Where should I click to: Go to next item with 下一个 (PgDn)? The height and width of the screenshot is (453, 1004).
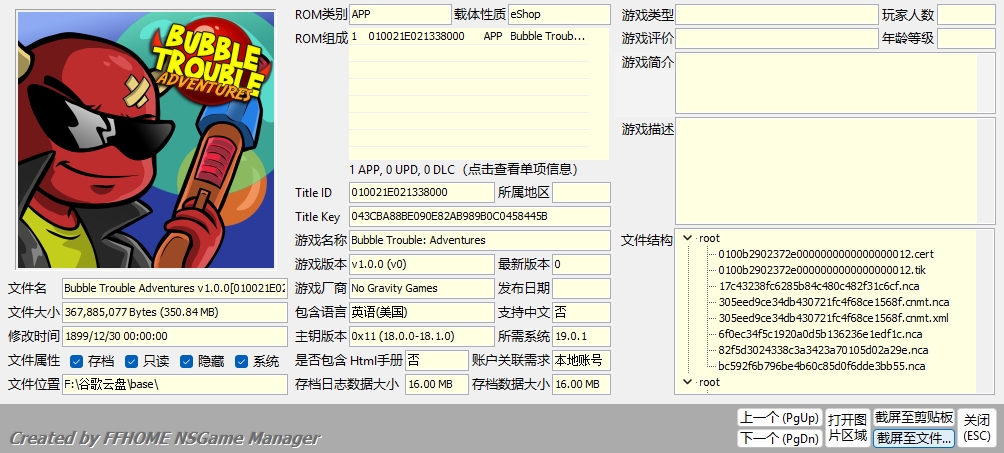[x=779, y=438]
